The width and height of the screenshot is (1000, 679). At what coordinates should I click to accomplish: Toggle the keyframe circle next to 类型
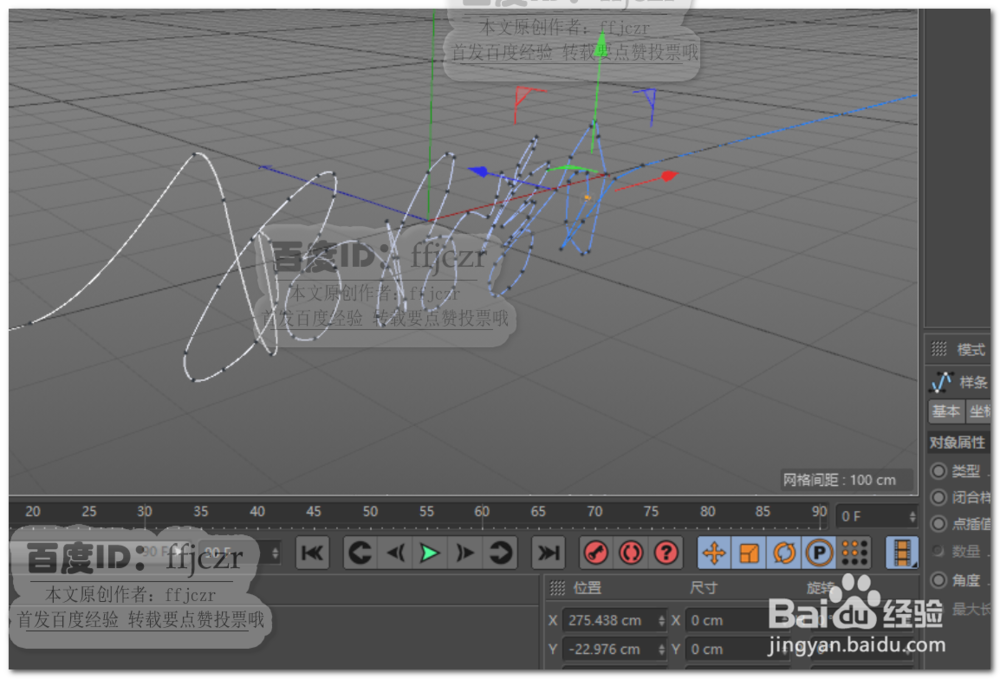938,471
